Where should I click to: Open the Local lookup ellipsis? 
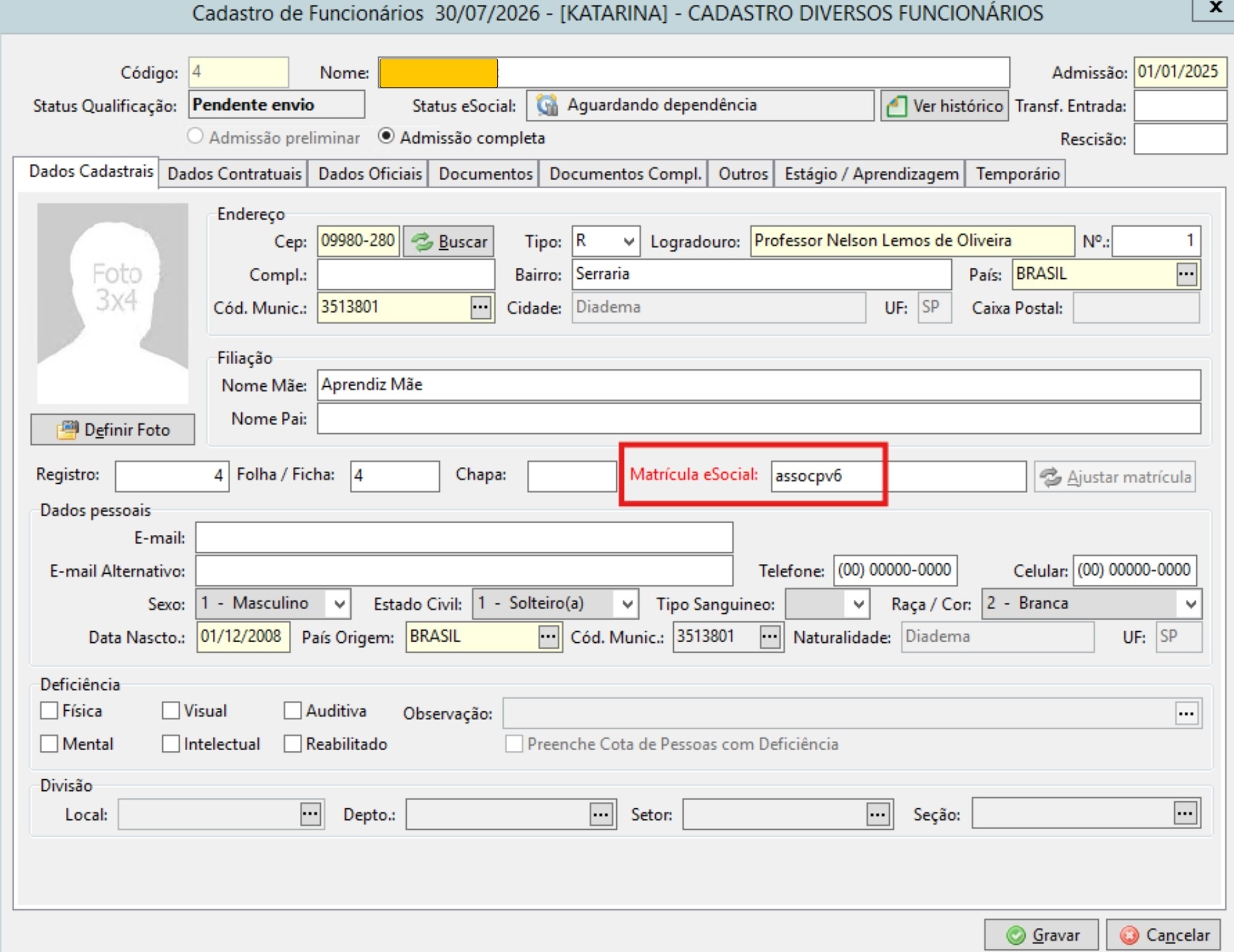coord(310,814)
